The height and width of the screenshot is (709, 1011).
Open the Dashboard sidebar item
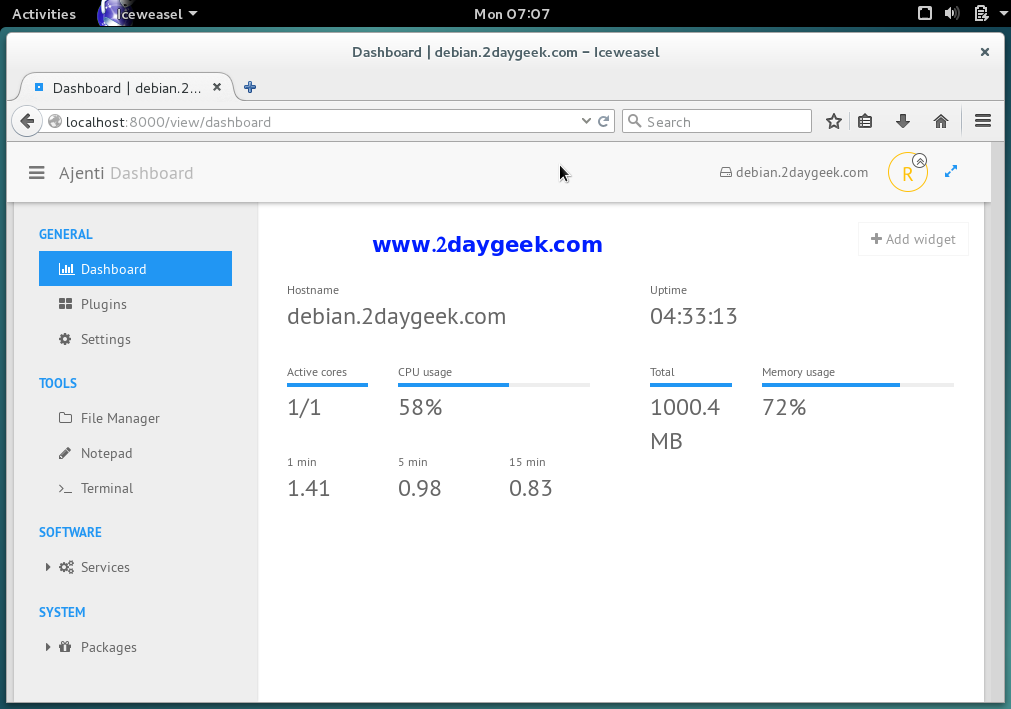pos(135,269)
